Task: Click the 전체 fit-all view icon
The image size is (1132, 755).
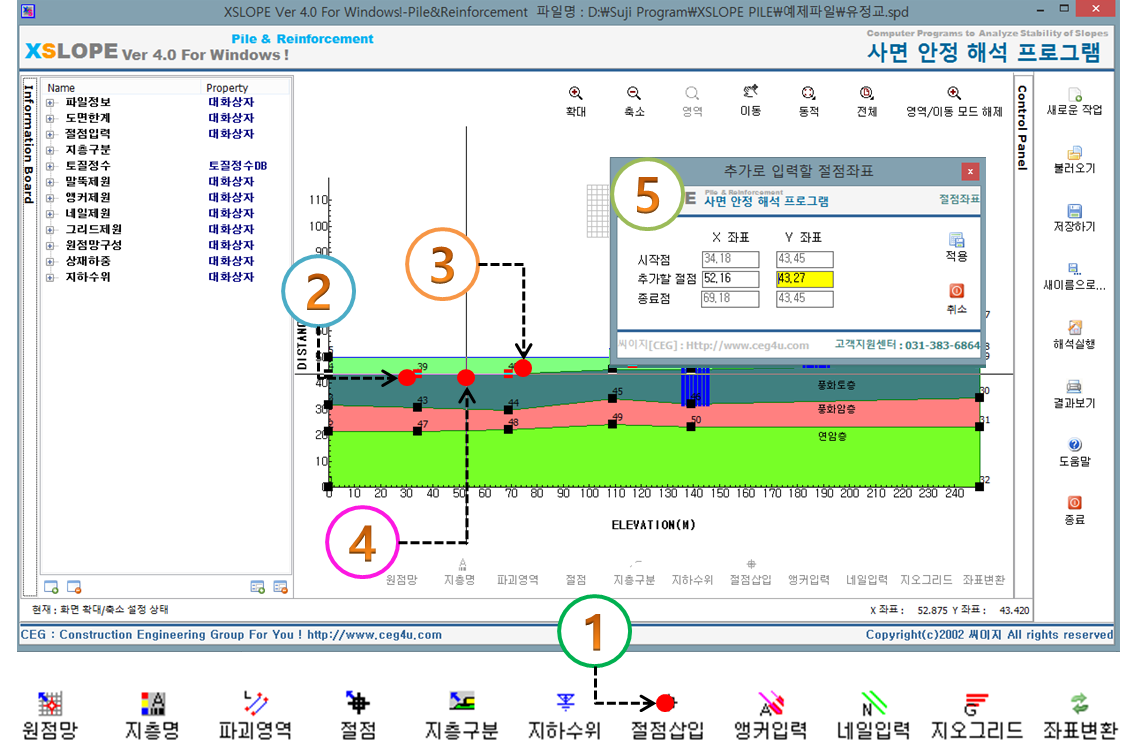Action: pos(866,93)
